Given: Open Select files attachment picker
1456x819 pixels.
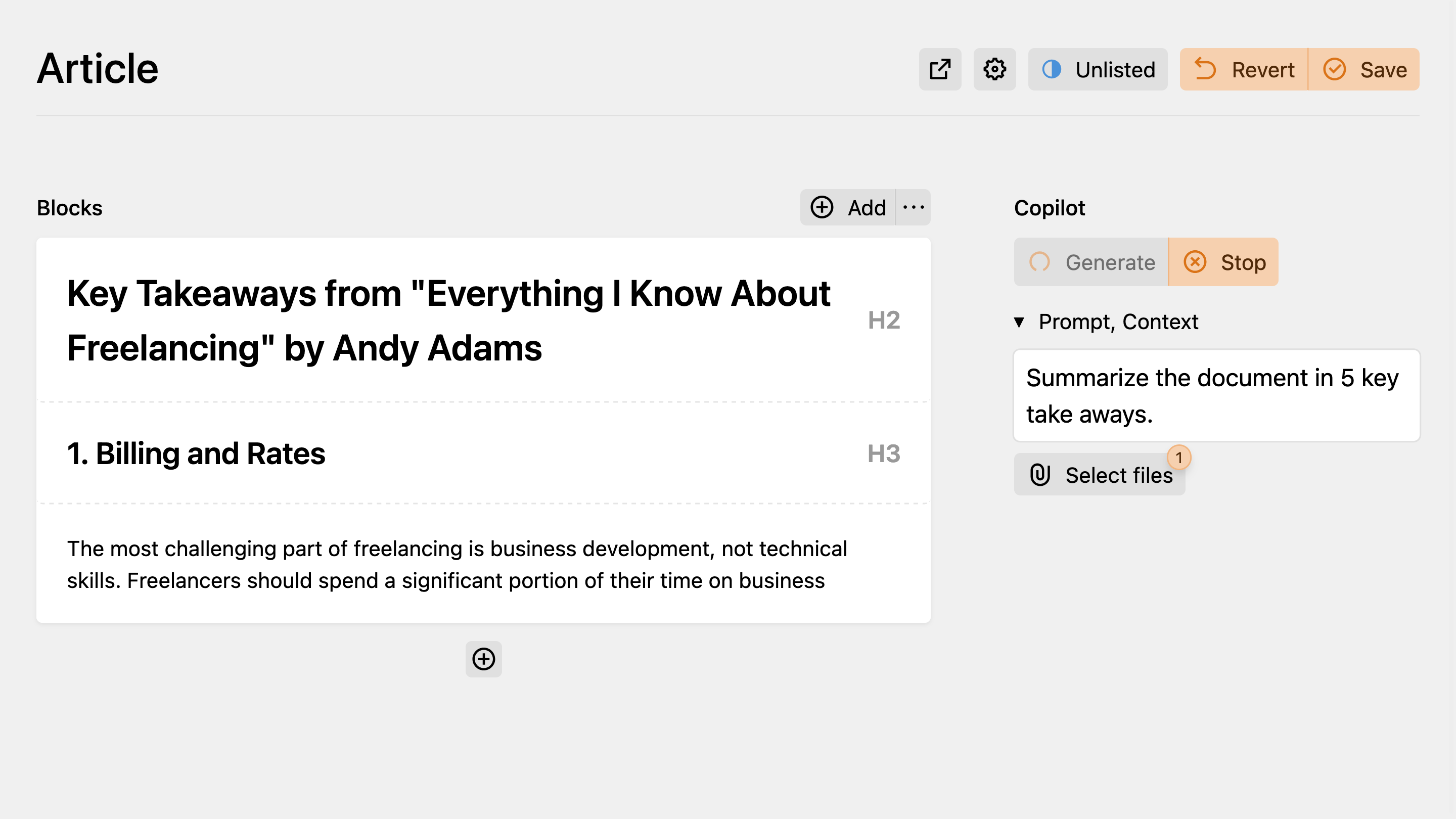Looking at the screenshot, I should pyautogui.click(x=1100, y=475).
